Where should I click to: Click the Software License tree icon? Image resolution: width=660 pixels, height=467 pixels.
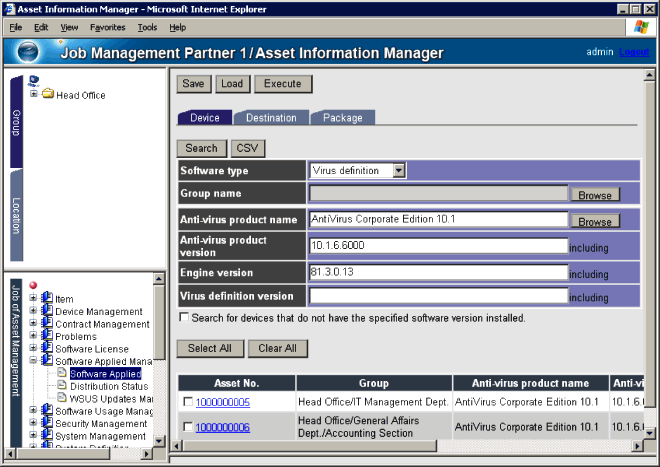[x=47, y=349]
